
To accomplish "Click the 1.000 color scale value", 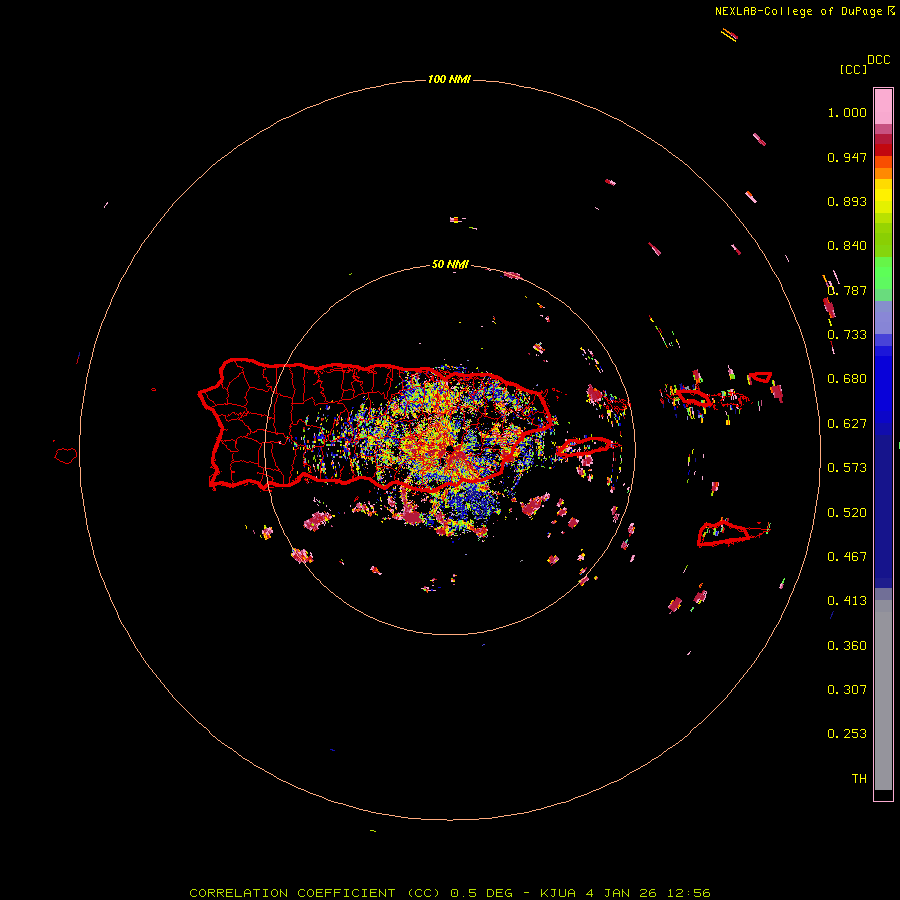I will pyautogui.click(x=847, y=112).
